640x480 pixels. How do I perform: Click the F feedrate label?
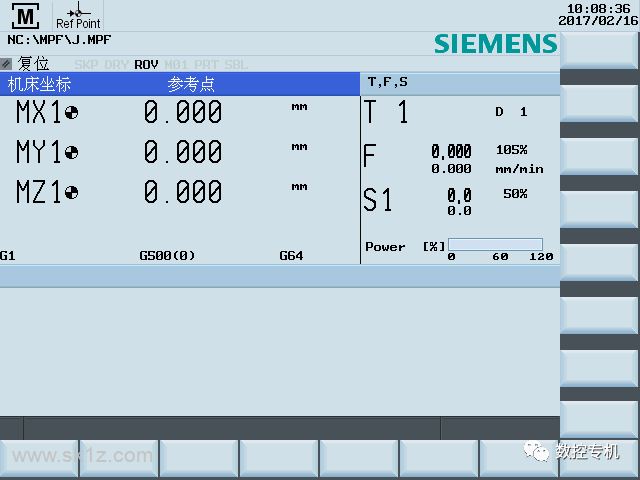(369, 156)
